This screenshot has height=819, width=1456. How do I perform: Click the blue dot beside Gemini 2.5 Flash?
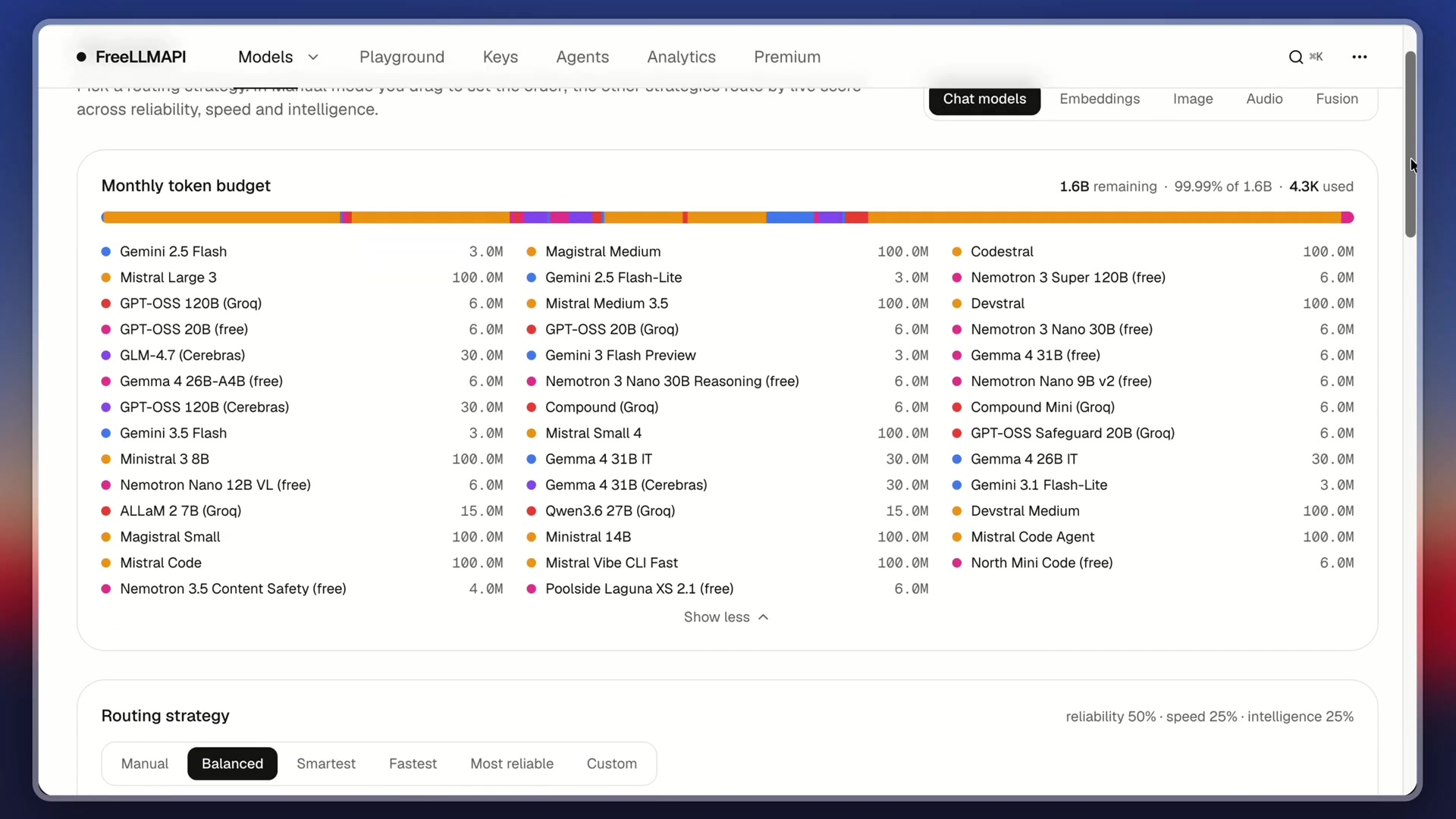[x=106, y=252]
